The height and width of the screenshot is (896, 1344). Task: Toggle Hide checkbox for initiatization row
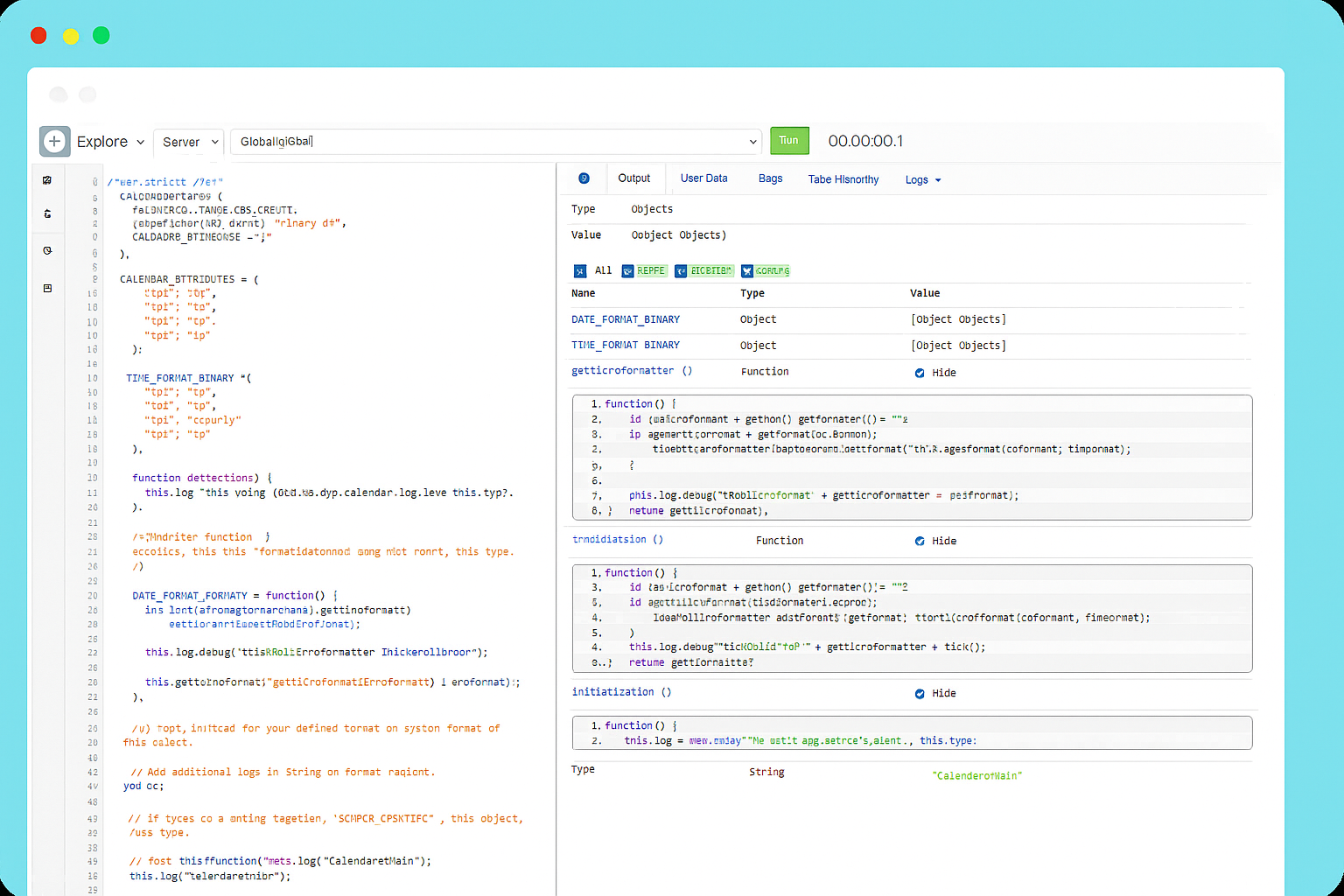(920, 694)
